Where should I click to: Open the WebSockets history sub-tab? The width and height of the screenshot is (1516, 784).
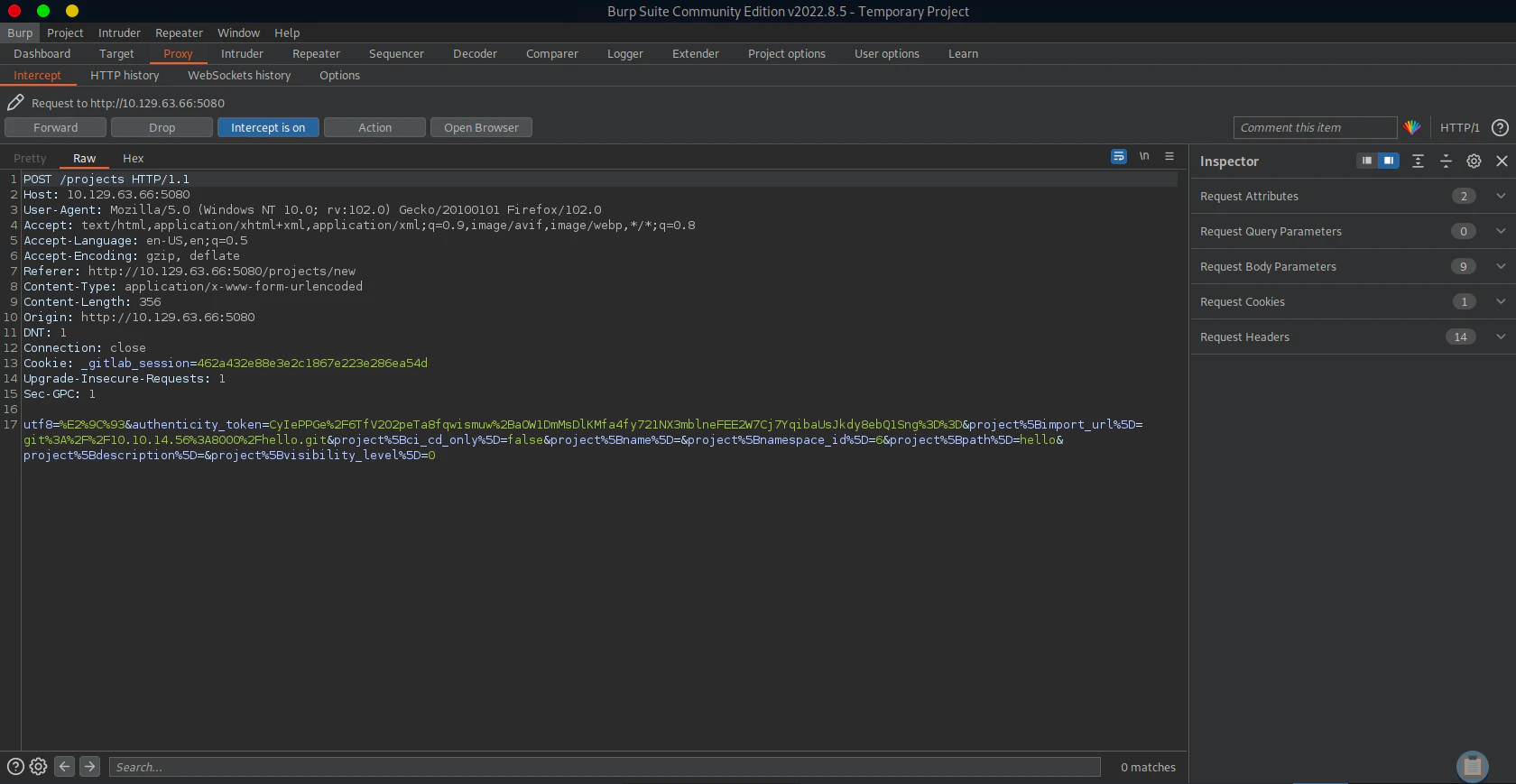[239, 75]
